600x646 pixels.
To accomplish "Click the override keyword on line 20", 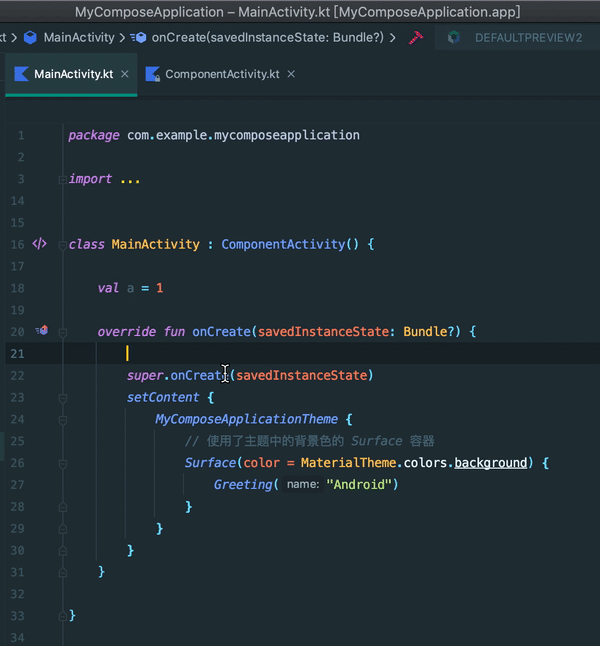I will click(127, 332).
